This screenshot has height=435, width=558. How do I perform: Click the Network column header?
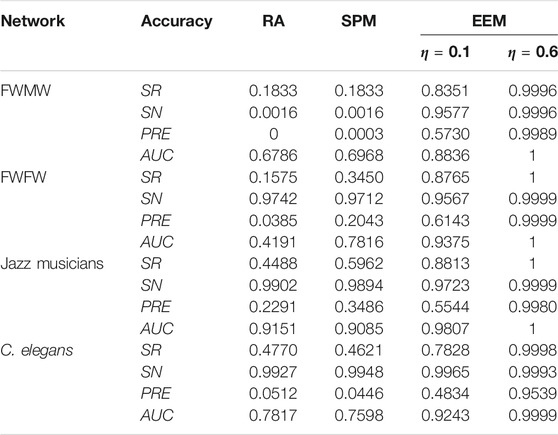pos(33,21)
